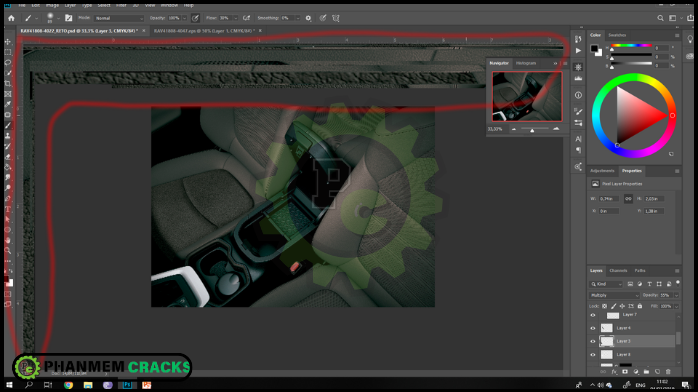The height and width of the screenshot is (392, 698).
Task: Open the Flow value dropdown
Action: 235,18
